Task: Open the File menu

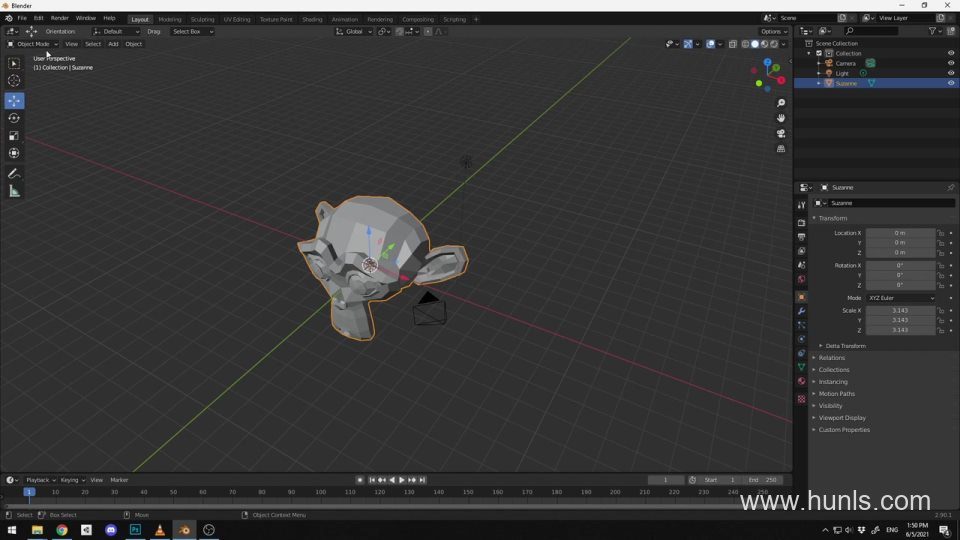Action: (x=22, y=18)
